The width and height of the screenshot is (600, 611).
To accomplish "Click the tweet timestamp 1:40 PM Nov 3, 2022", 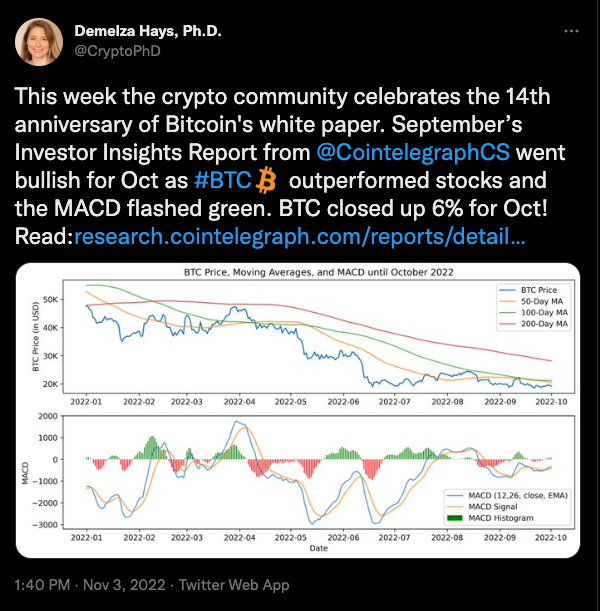I will pos(90,585).
